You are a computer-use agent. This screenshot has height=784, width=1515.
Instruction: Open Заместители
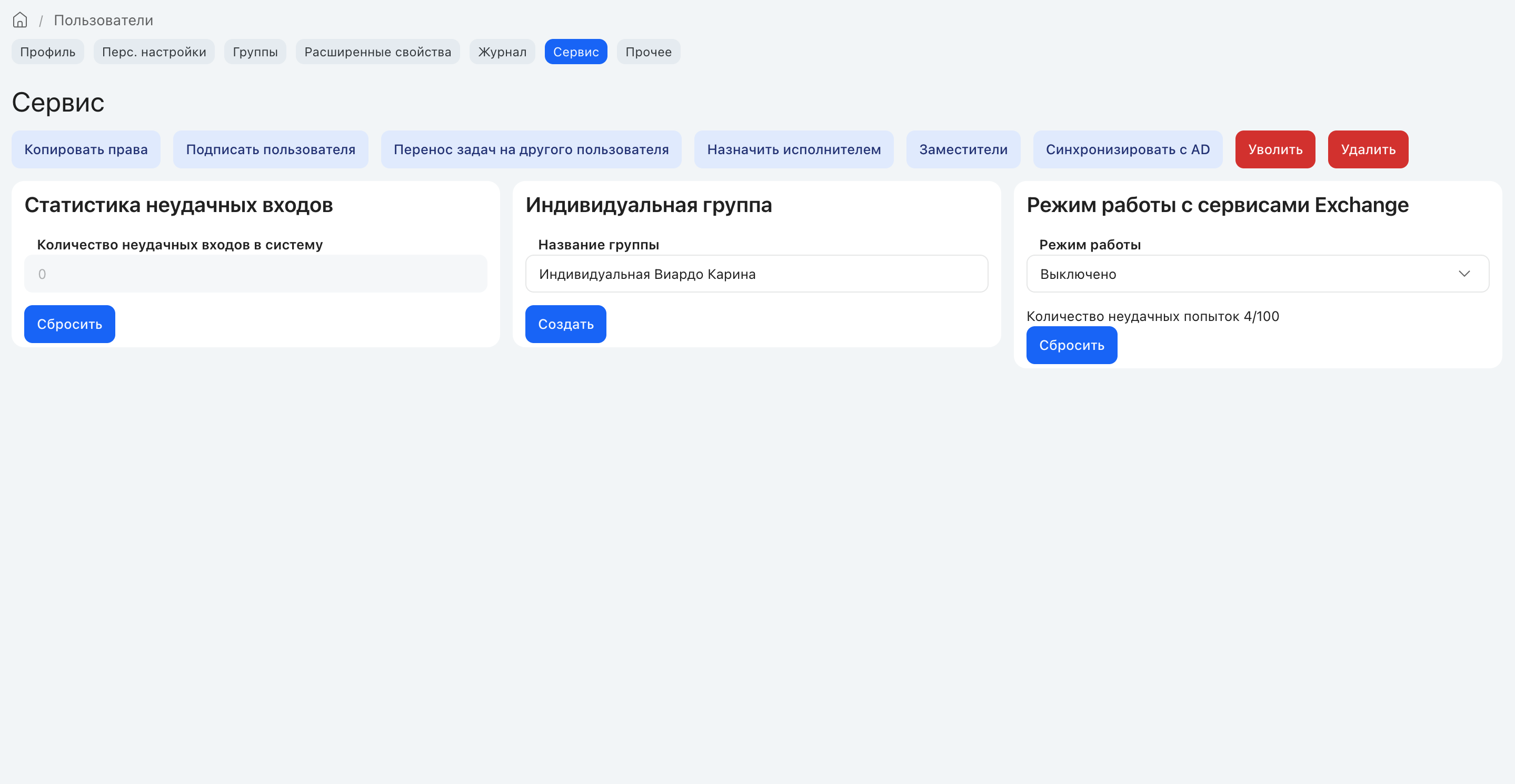(x=963, y=149)
